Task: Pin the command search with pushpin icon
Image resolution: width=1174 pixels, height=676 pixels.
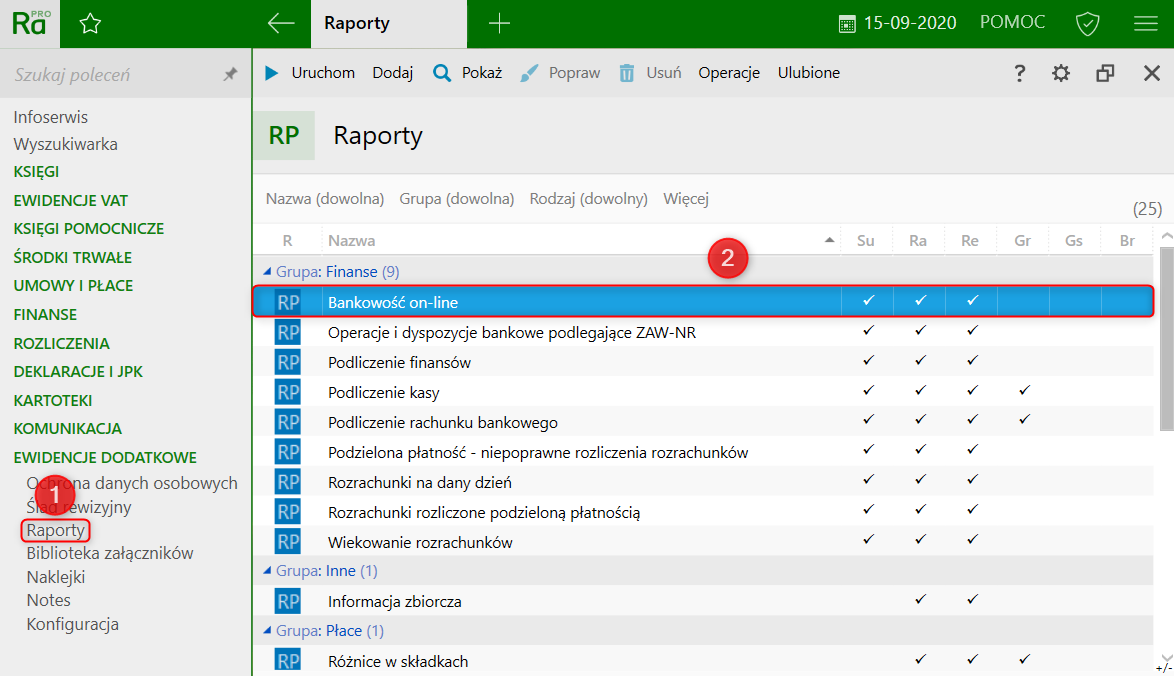Action: coord(230,75)
